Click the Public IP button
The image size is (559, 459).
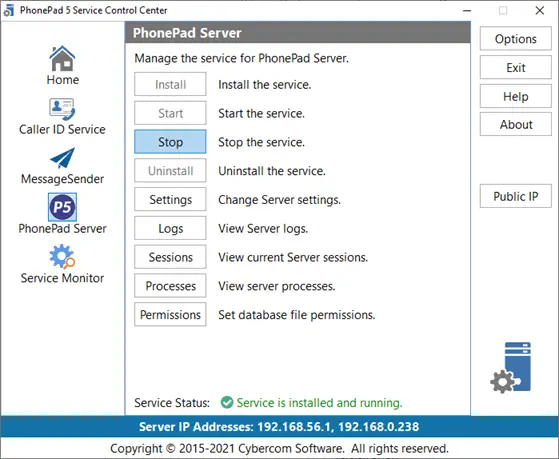(516, 196)
